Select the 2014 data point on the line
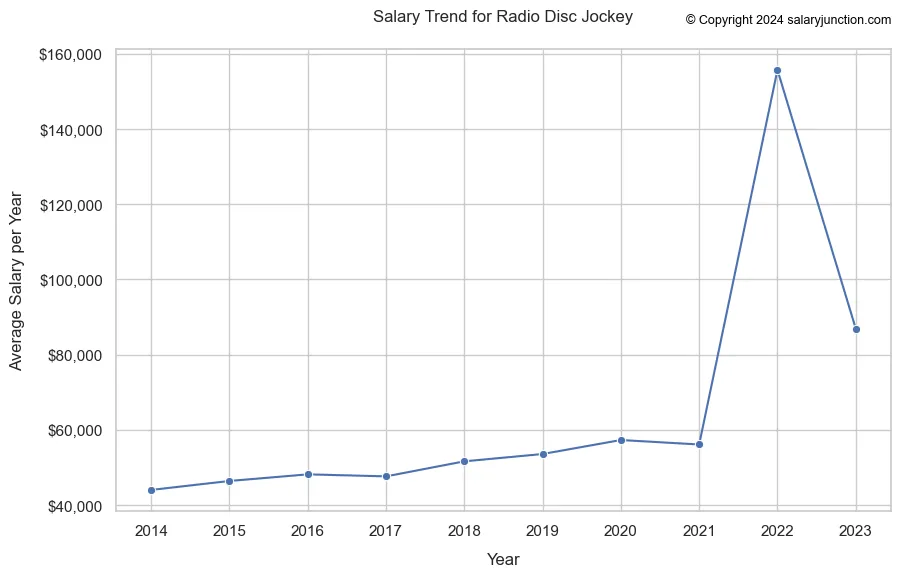Screen dimensions: 900x577 coord(151,490)
